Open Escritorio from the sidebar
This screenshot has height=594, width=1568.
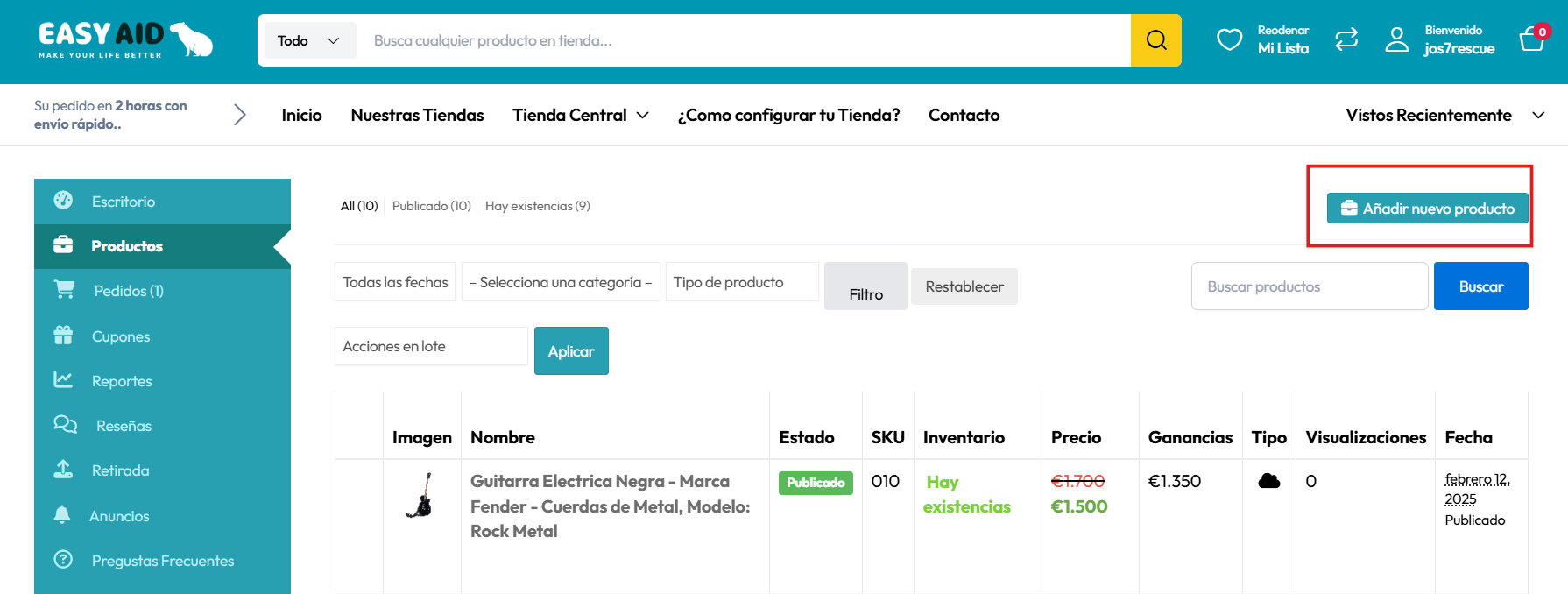[x=124, y=202]
